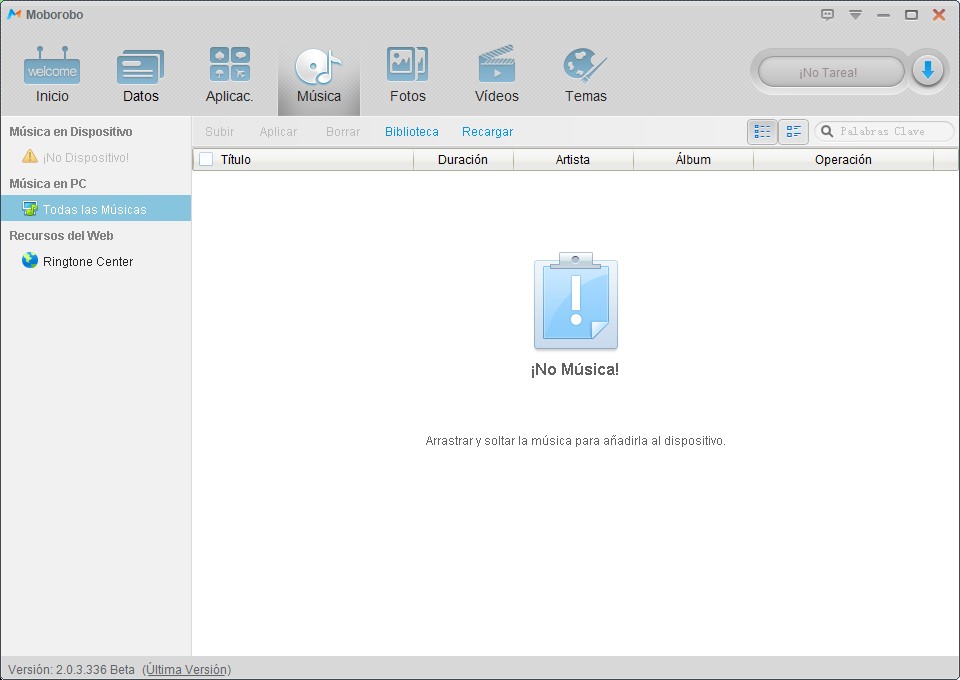Sort by the Título column
Viewport: 960px width, 680px height.
[304, 160]
